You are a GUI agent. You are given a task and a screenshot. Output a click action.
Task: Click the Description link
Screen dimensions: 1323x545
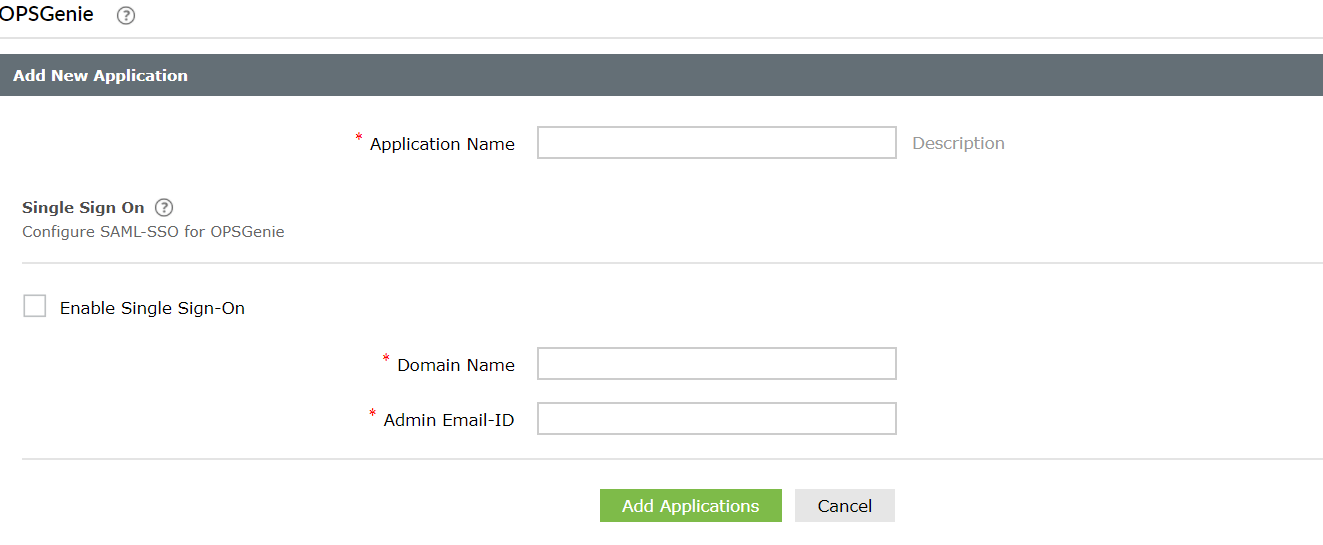[x=958, y=143]
